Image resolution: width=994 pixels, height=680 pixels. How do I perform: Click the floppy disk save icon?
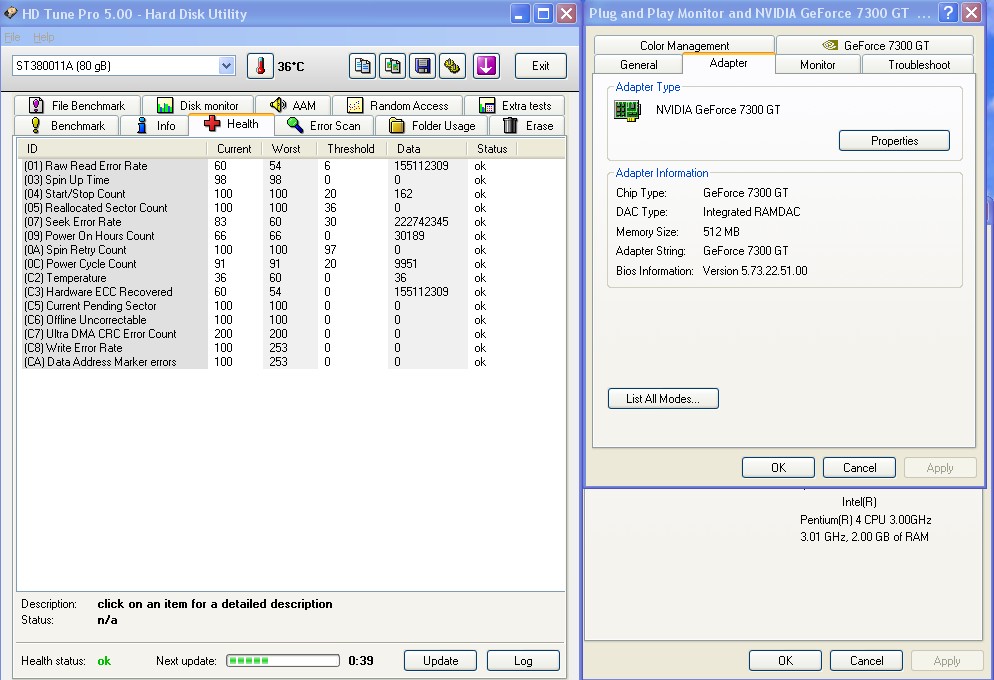pyautogui.click(x=423, y=66)
